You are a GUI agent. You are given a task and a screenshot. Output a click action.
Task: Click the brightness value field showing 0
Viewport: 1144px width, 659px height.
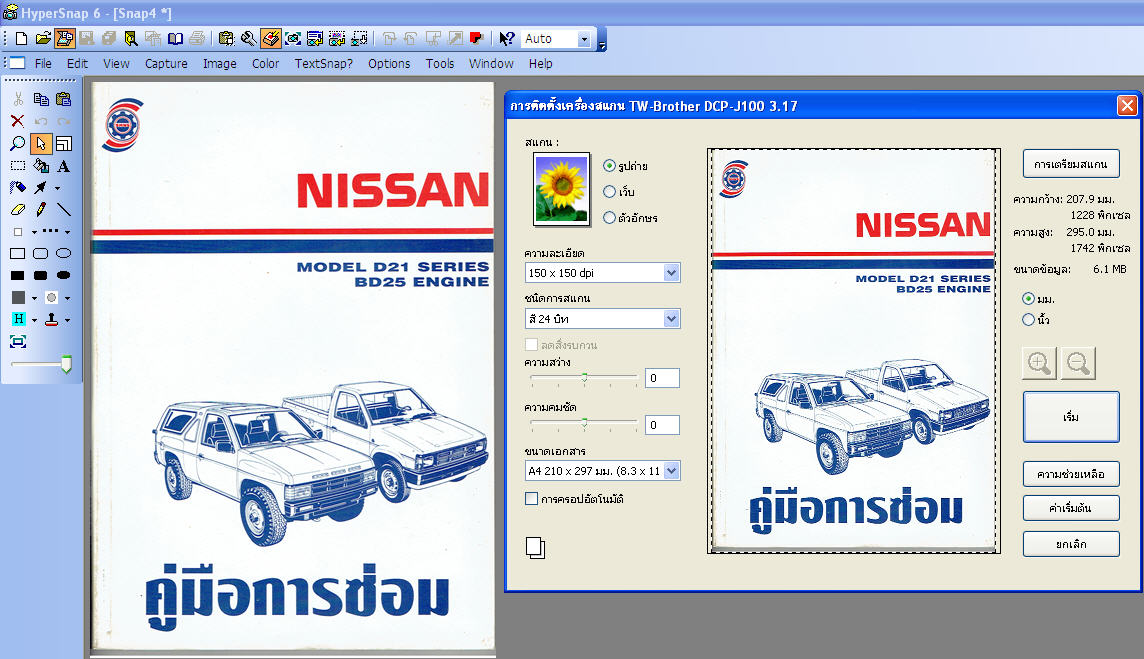(x=662, y=378)
